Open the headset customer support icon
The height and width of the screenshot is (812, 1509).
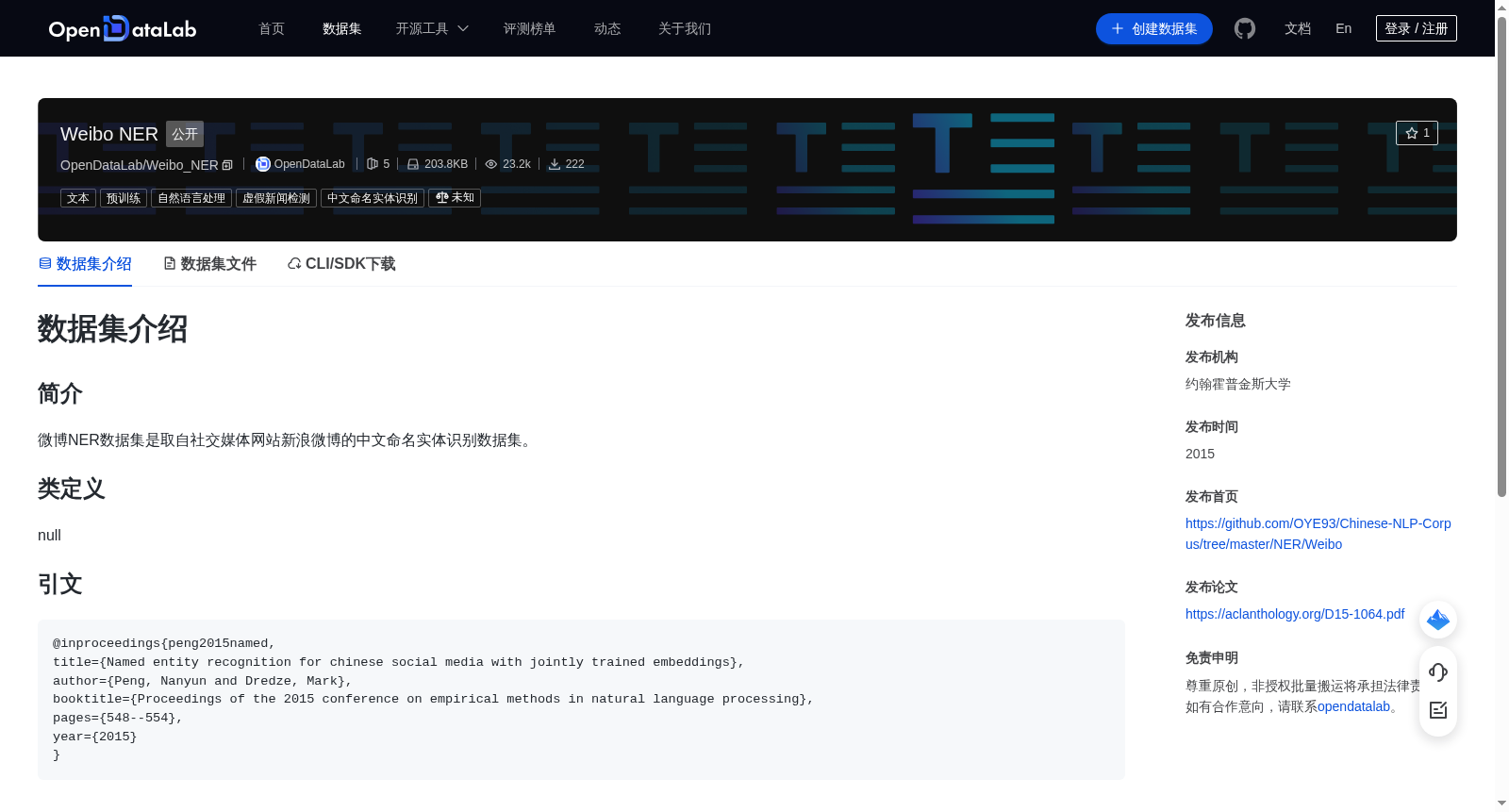coord(1438,671)
